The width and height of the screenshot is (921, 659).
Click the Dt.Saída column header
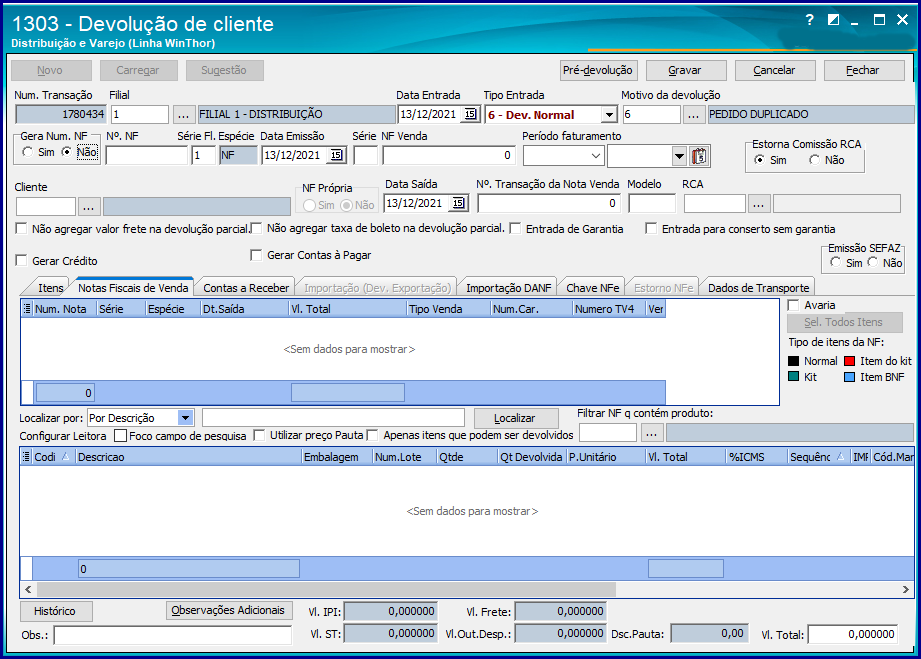tap(244, 309)
